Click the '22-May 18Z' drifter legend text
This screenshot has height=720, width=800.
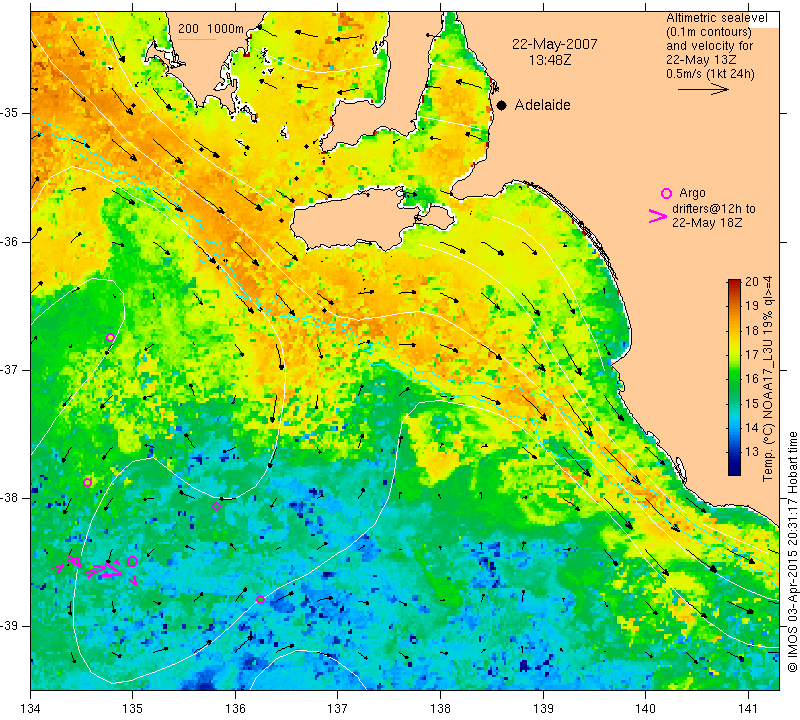[707, 222]
